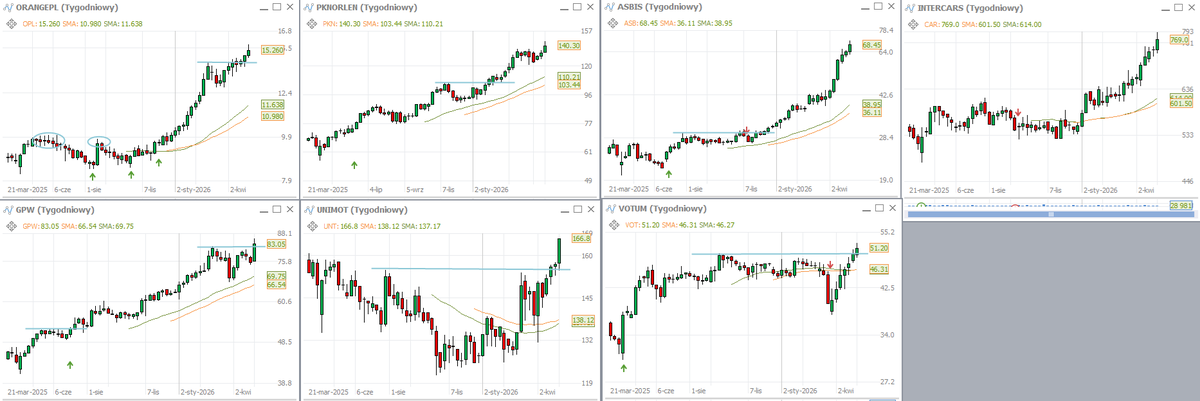
Task: Click the move handle icon beside the PKN legend
Action: [310, 23]
